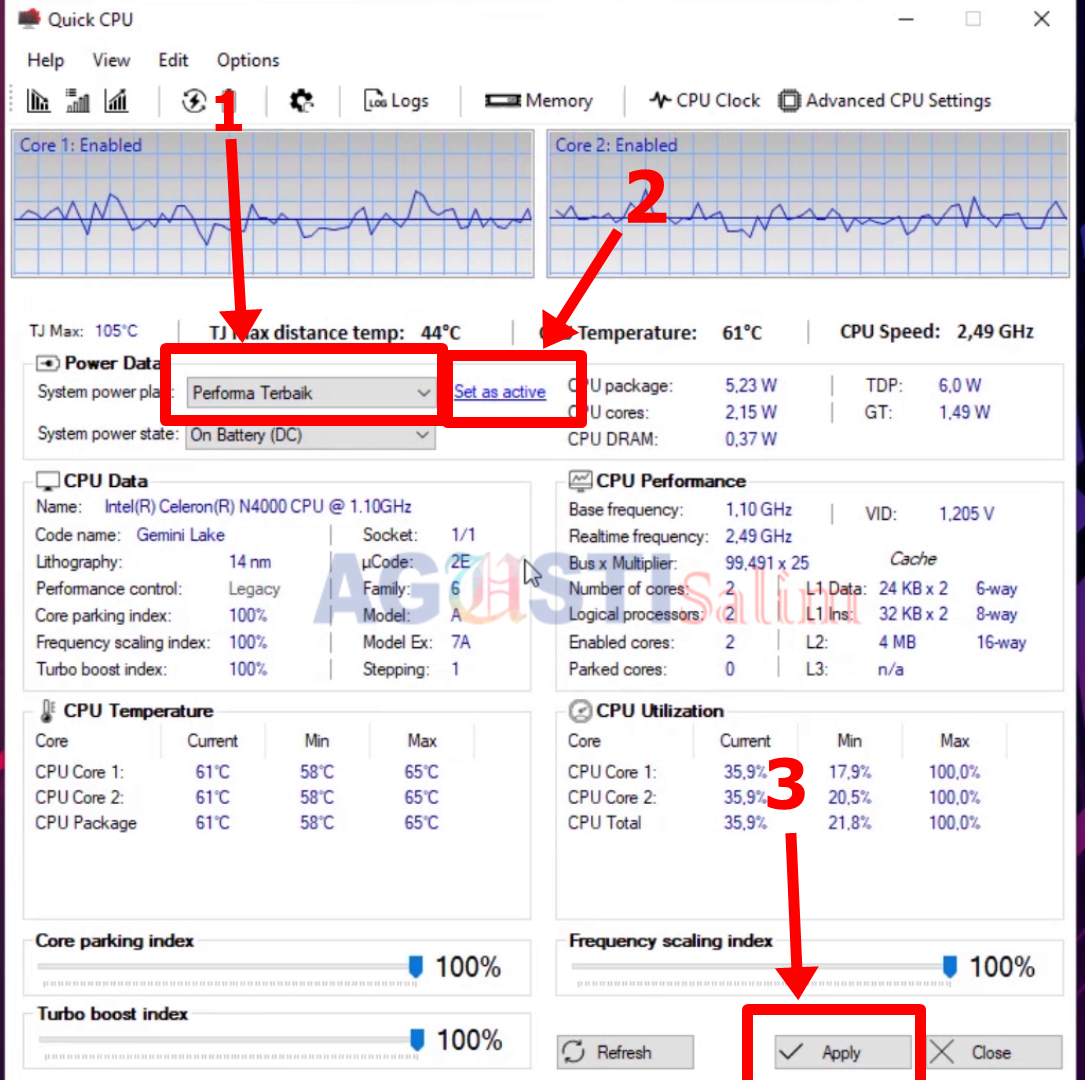Click the Model Ex value 7A
Screen dimensions: 1085x1080
tap(460, 643)
